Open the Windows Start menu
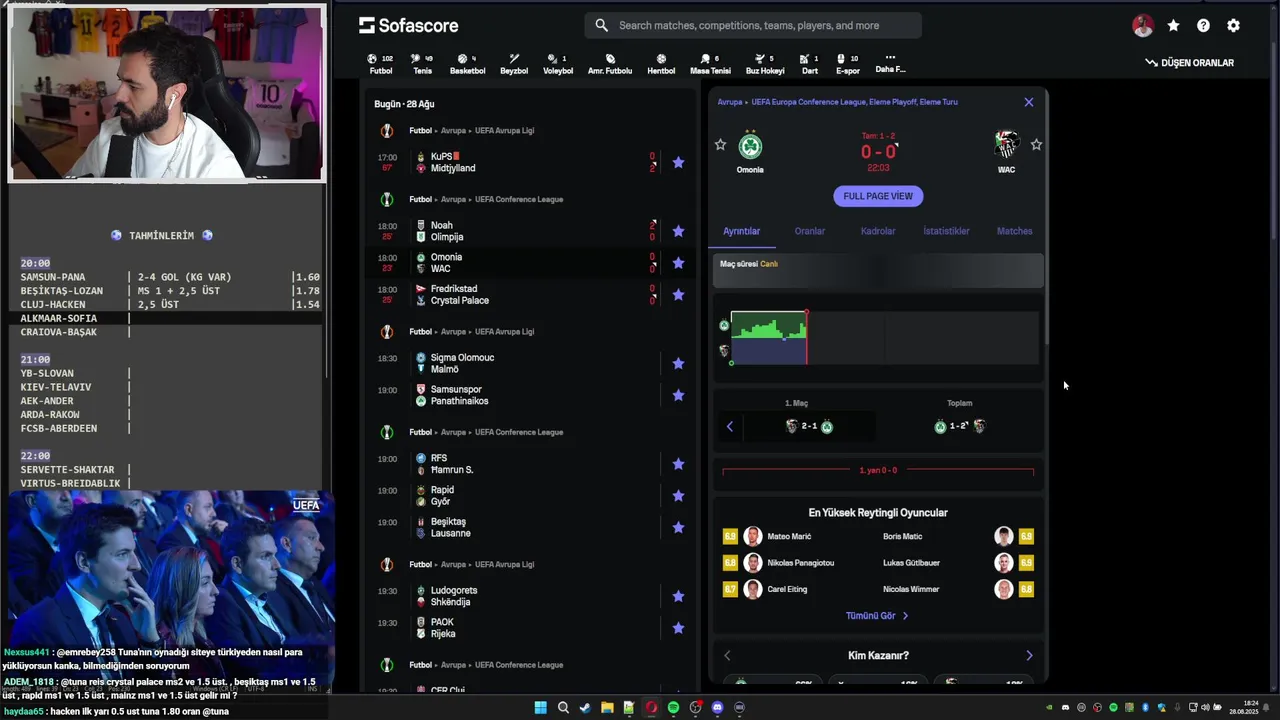Viewport: 1280px width, 720px height. coord(541,707)
